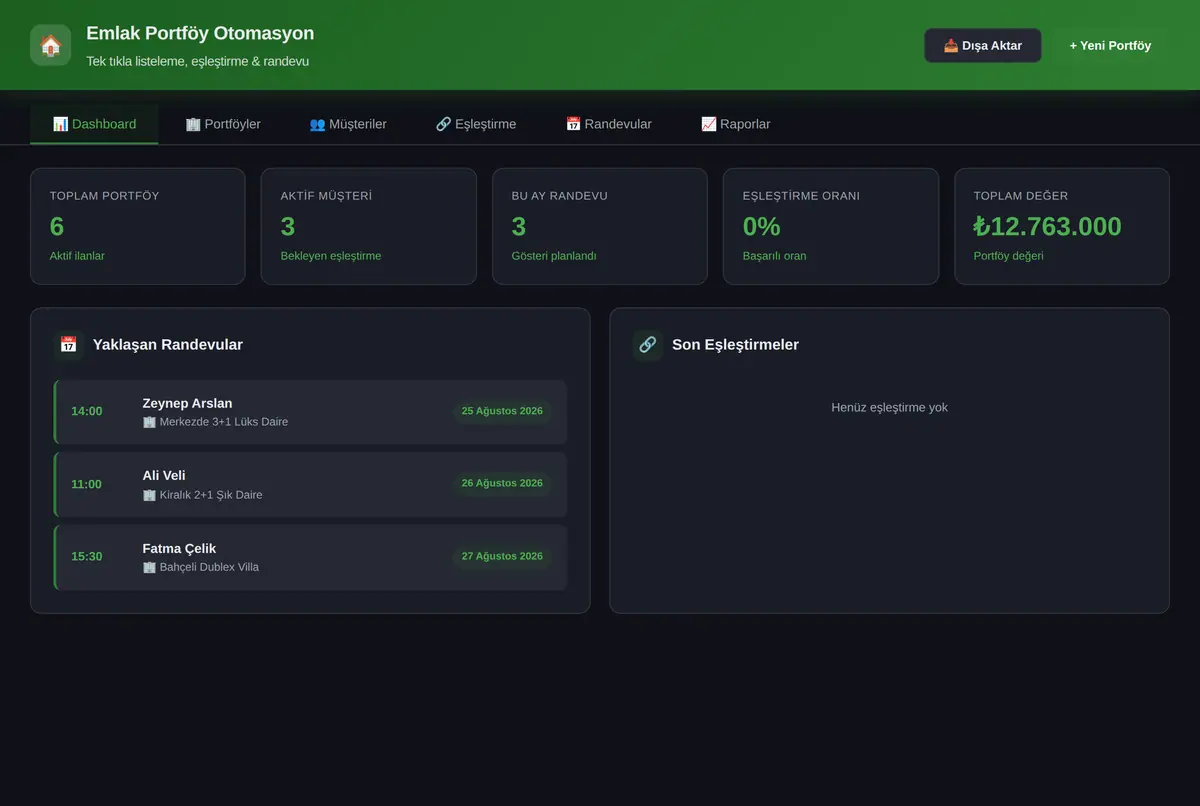The image size is (1200, 806).
Task: Click the Toplam Portföy stat card
Action: (x=138, y=226)
